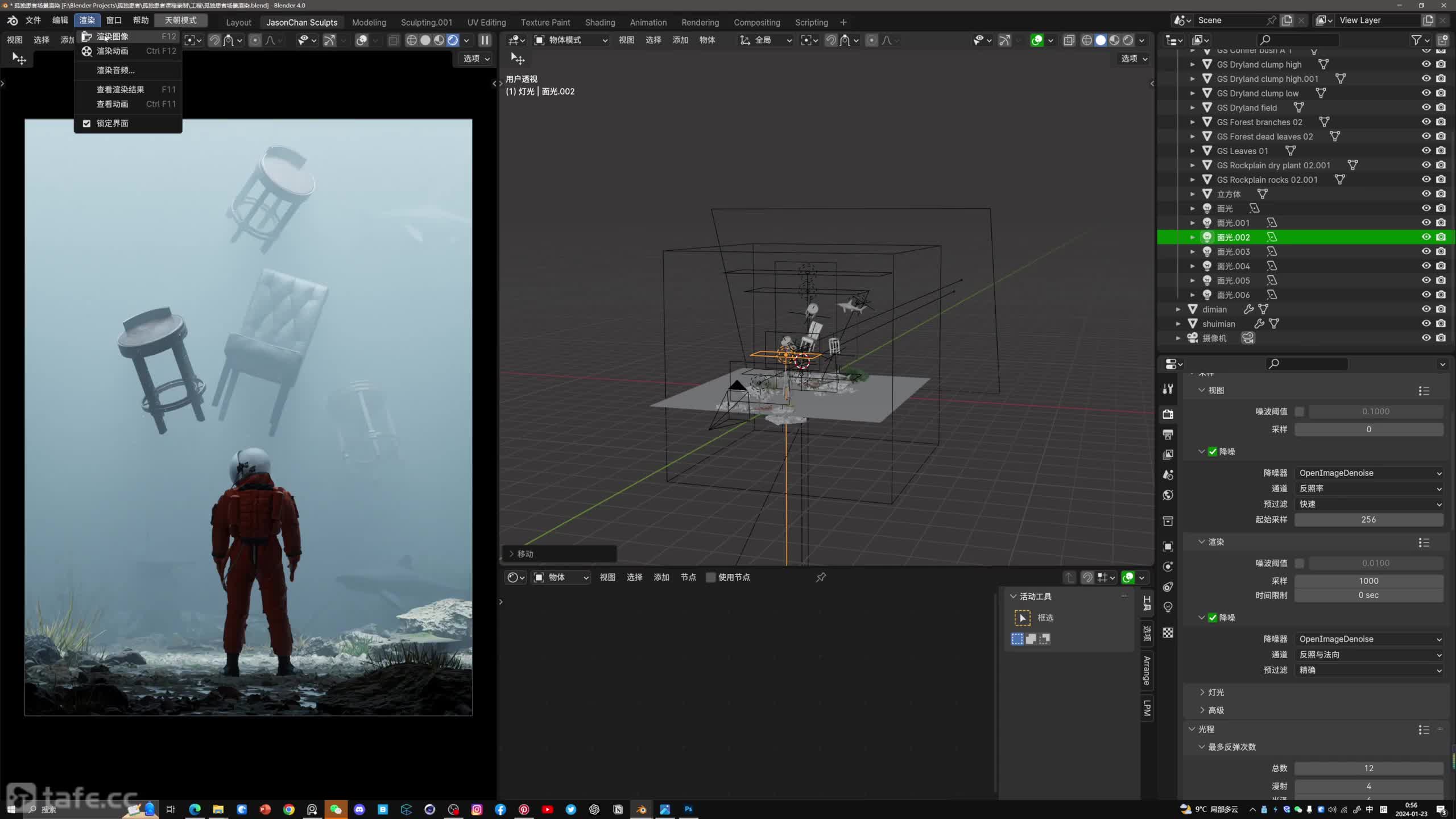The height and width of the screenshot is (819, 1456).
Task: Open the 反照率 passes dropdown
Action: coord(1369,489)
